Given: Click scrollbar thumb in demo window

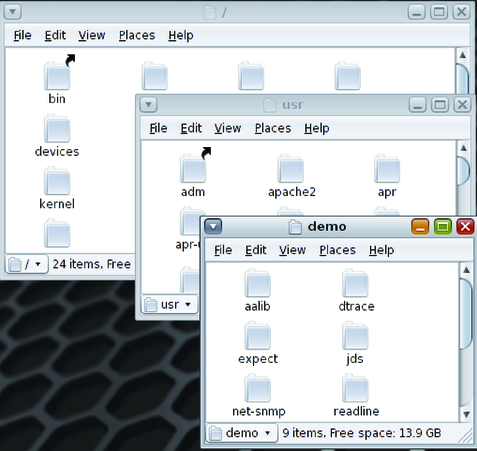Looking at the screenshot, I should (466, 314).
